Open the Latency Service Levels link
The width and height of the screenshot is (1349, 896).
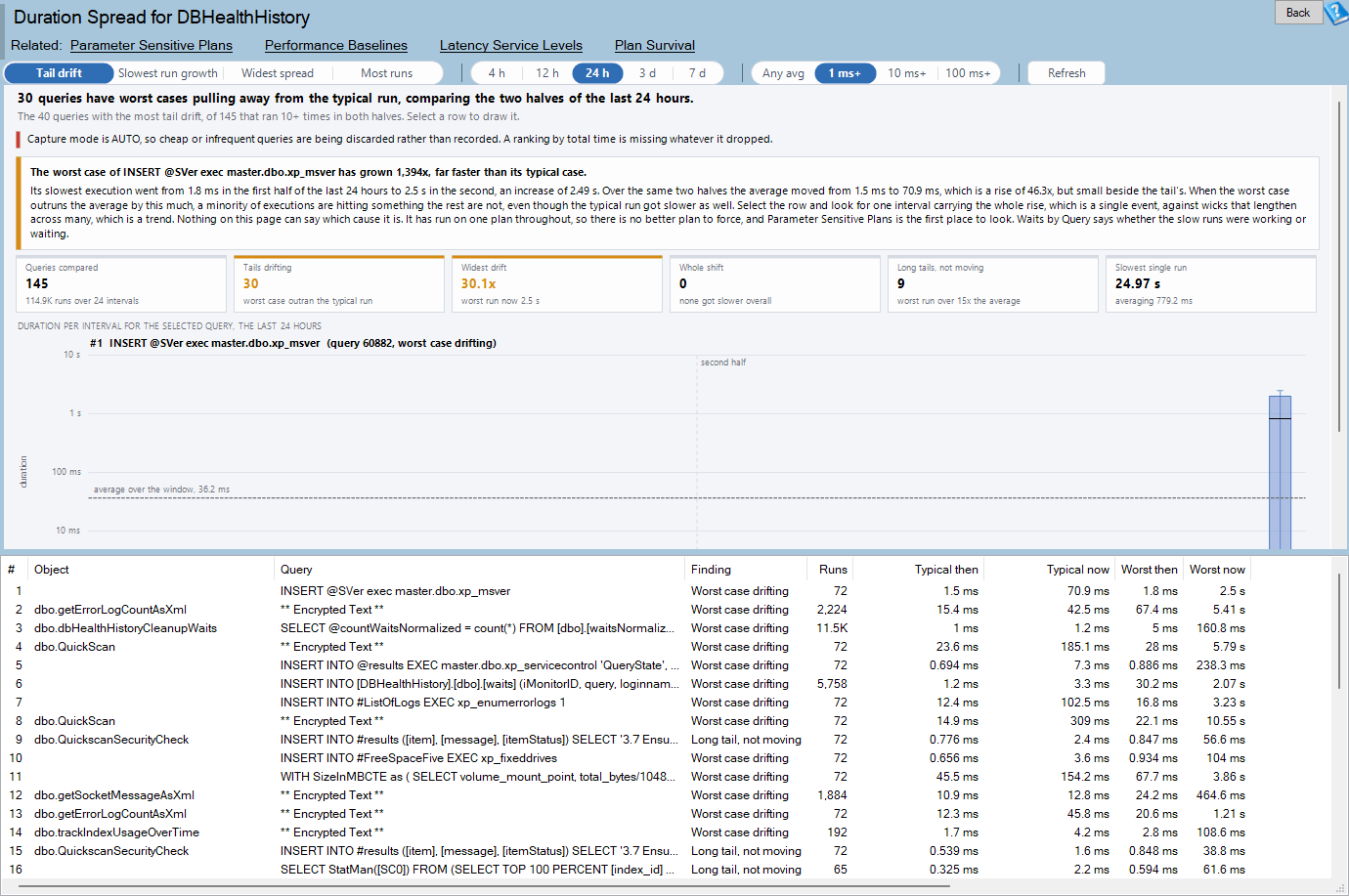[x=511, y=45]
